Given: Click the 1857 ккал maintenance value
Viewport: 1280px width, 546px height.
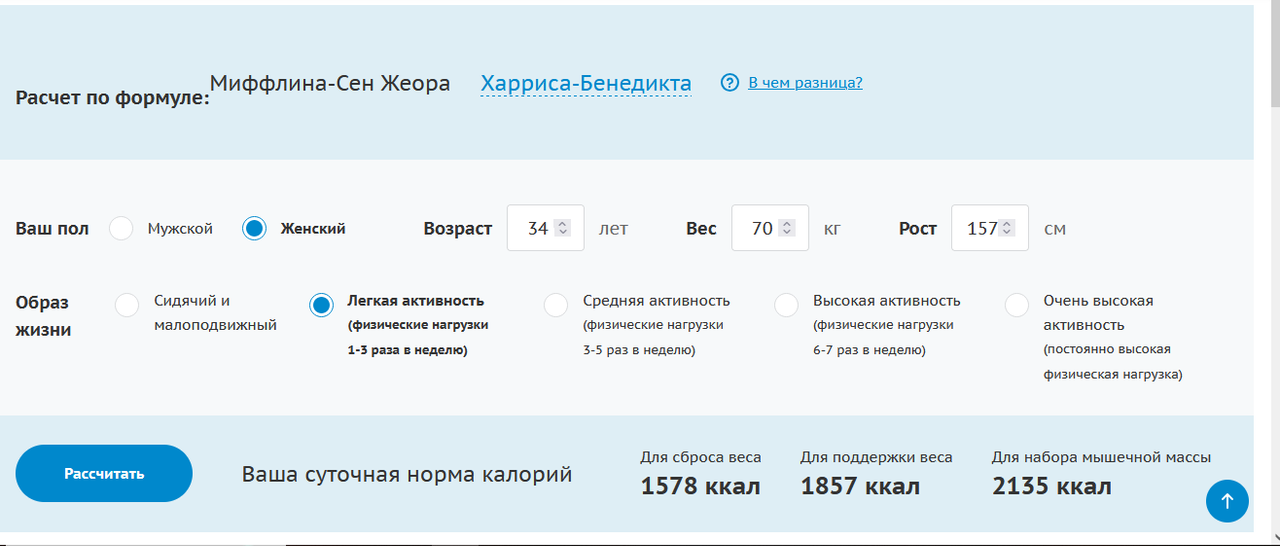Looking at the screenshot, I should 860,487.
